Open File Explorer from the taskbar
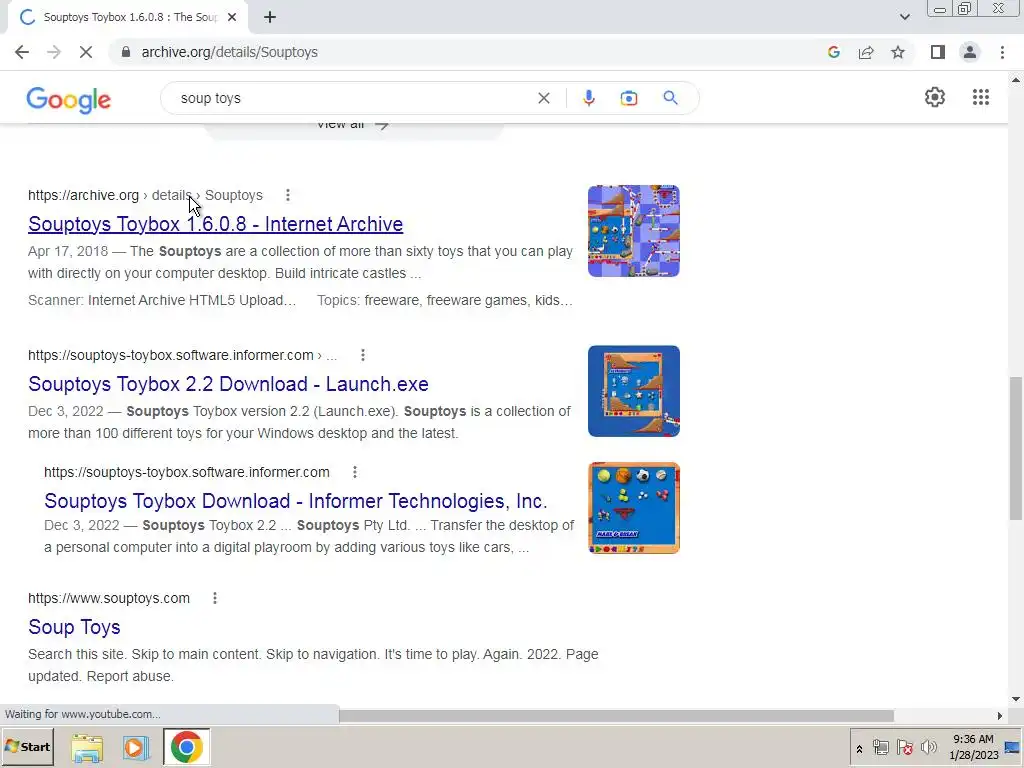This screenshot has height=768, width=1024. (87, 748)
